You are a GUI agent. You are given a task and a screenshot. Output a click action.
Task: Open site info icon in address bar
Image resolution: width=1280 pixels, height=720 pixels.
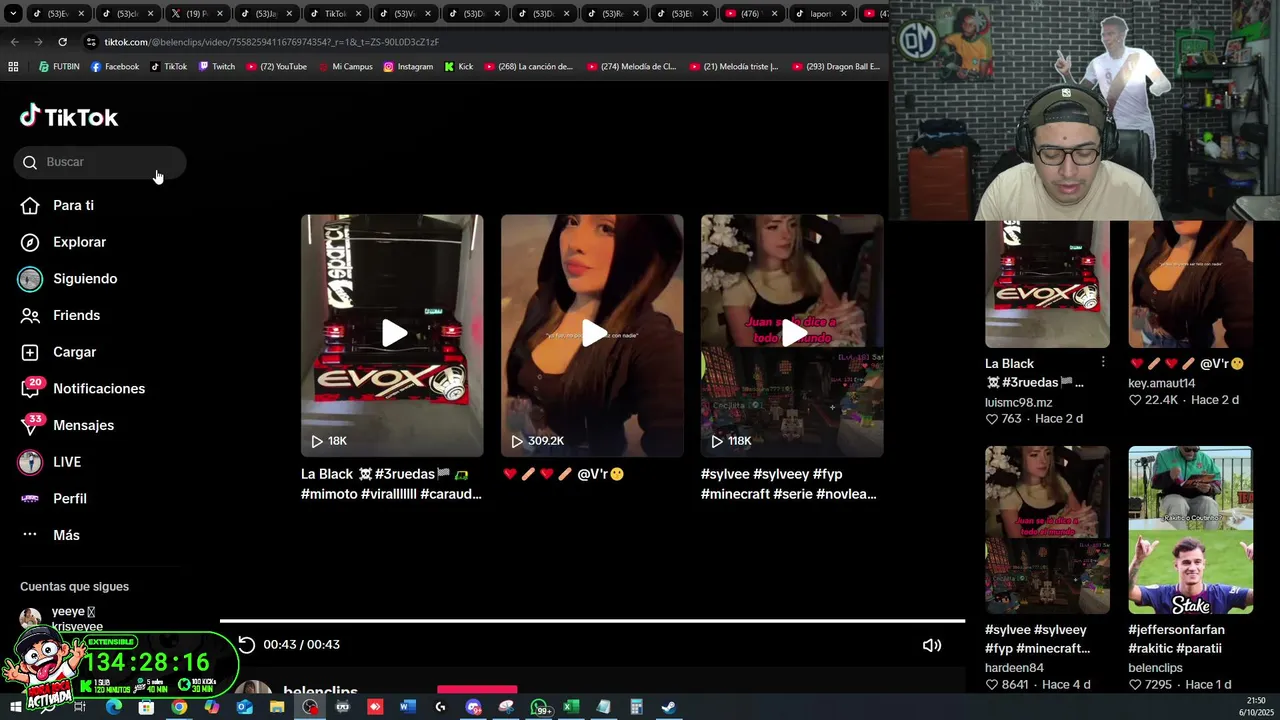92,42
